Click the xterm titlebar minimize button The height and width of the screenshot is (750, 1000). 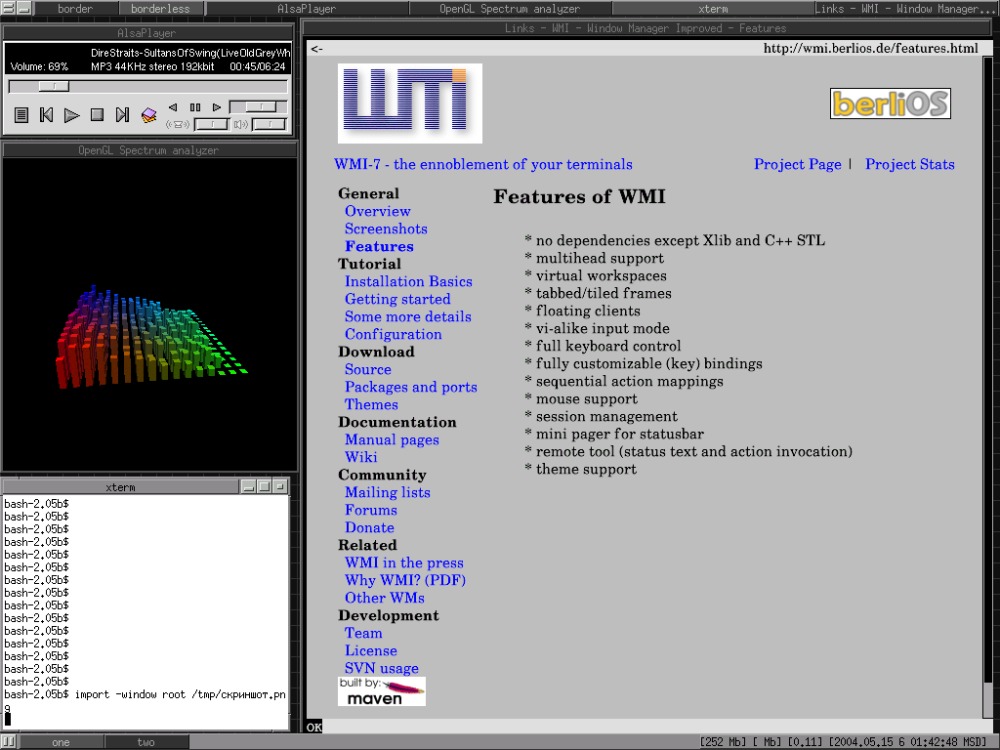point(249,487)
